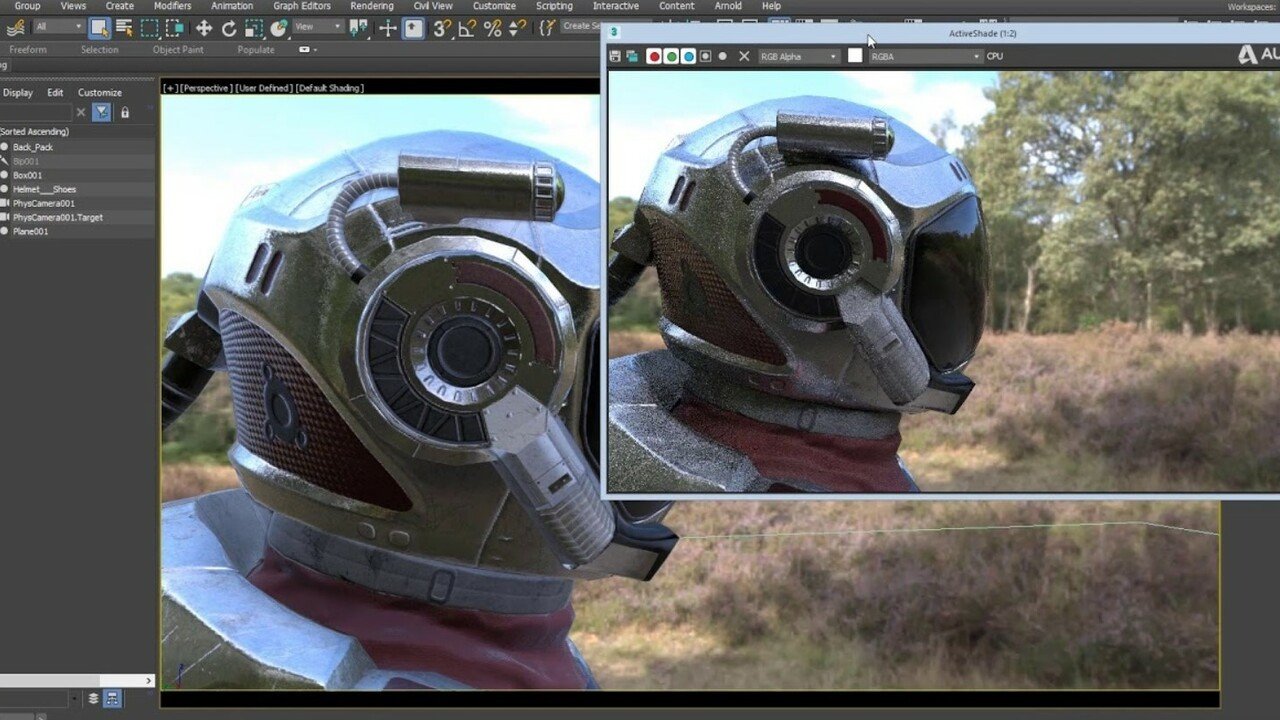
Task: Toggle the red channel display
Action: (654, 56)
